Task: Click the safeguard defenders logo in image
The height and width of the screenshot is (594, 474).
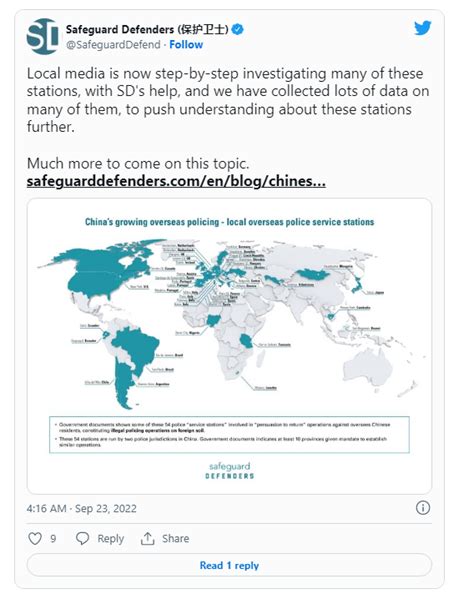Action: point(230,471)
